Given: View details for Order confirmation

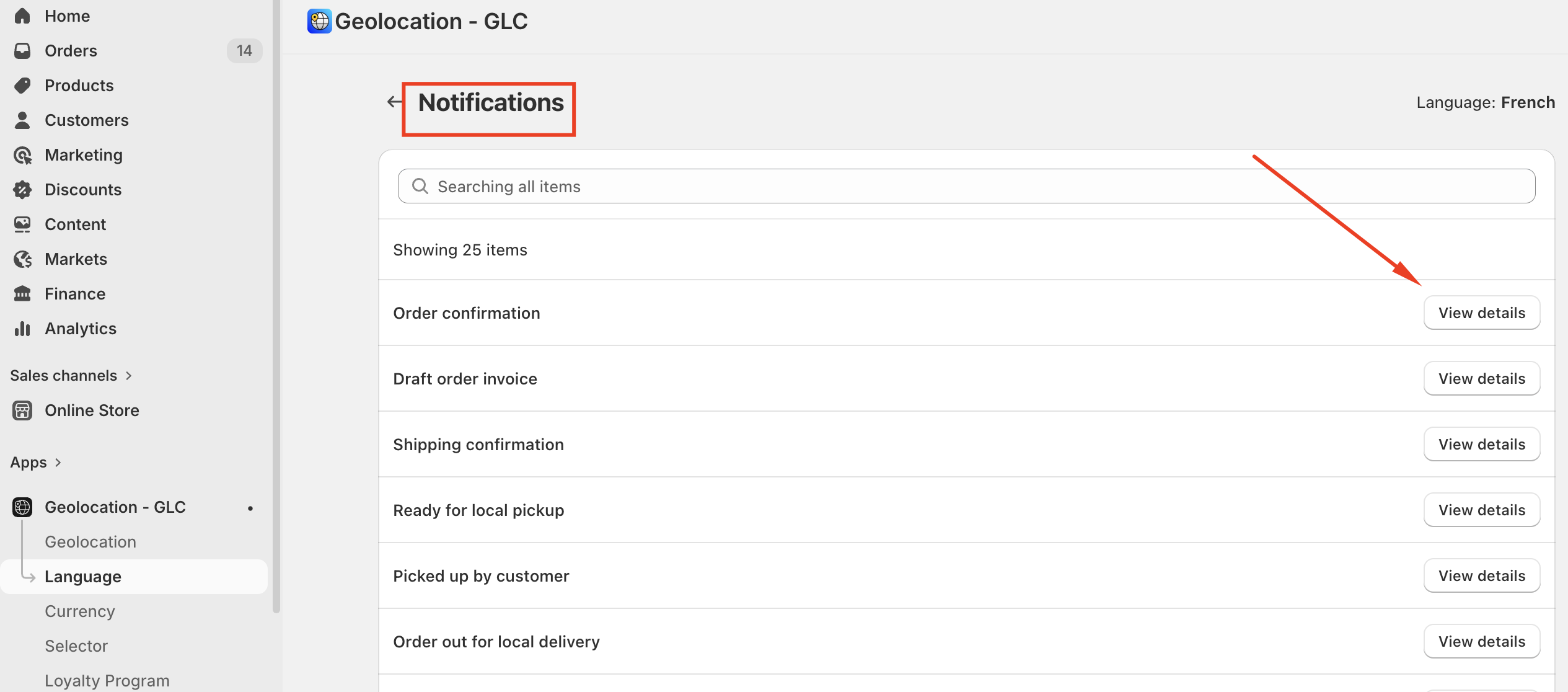Looking at the screenshot, I should point(1482,313).
